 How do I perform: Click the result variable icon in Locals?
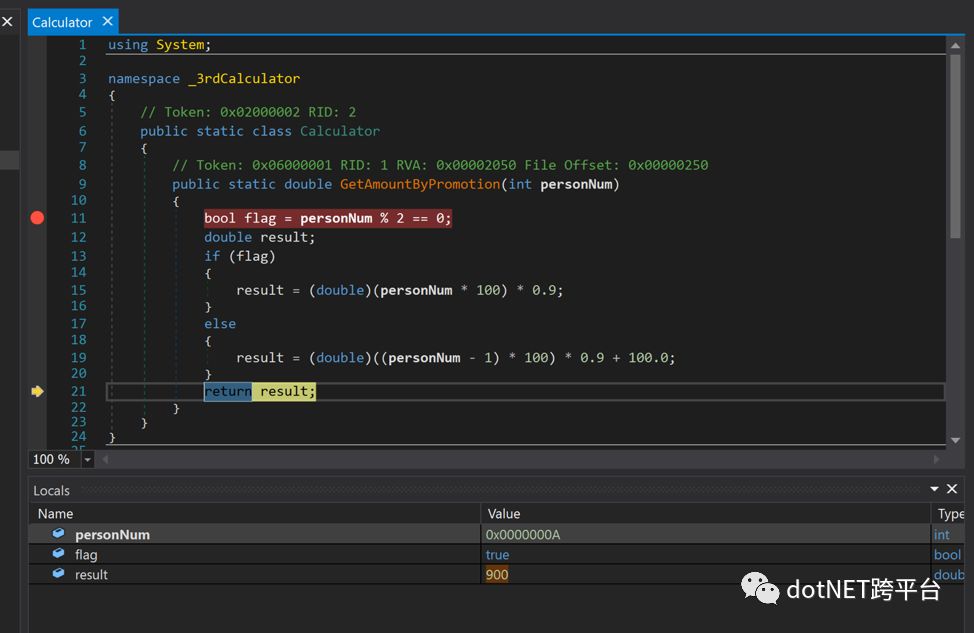coord(58,573)
